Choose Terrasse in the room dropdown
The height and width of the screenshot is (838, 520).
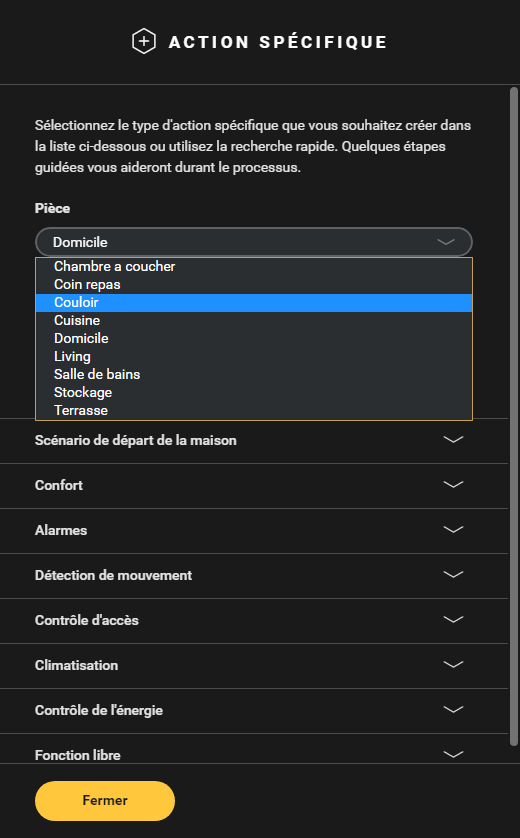tap(254, 410)
